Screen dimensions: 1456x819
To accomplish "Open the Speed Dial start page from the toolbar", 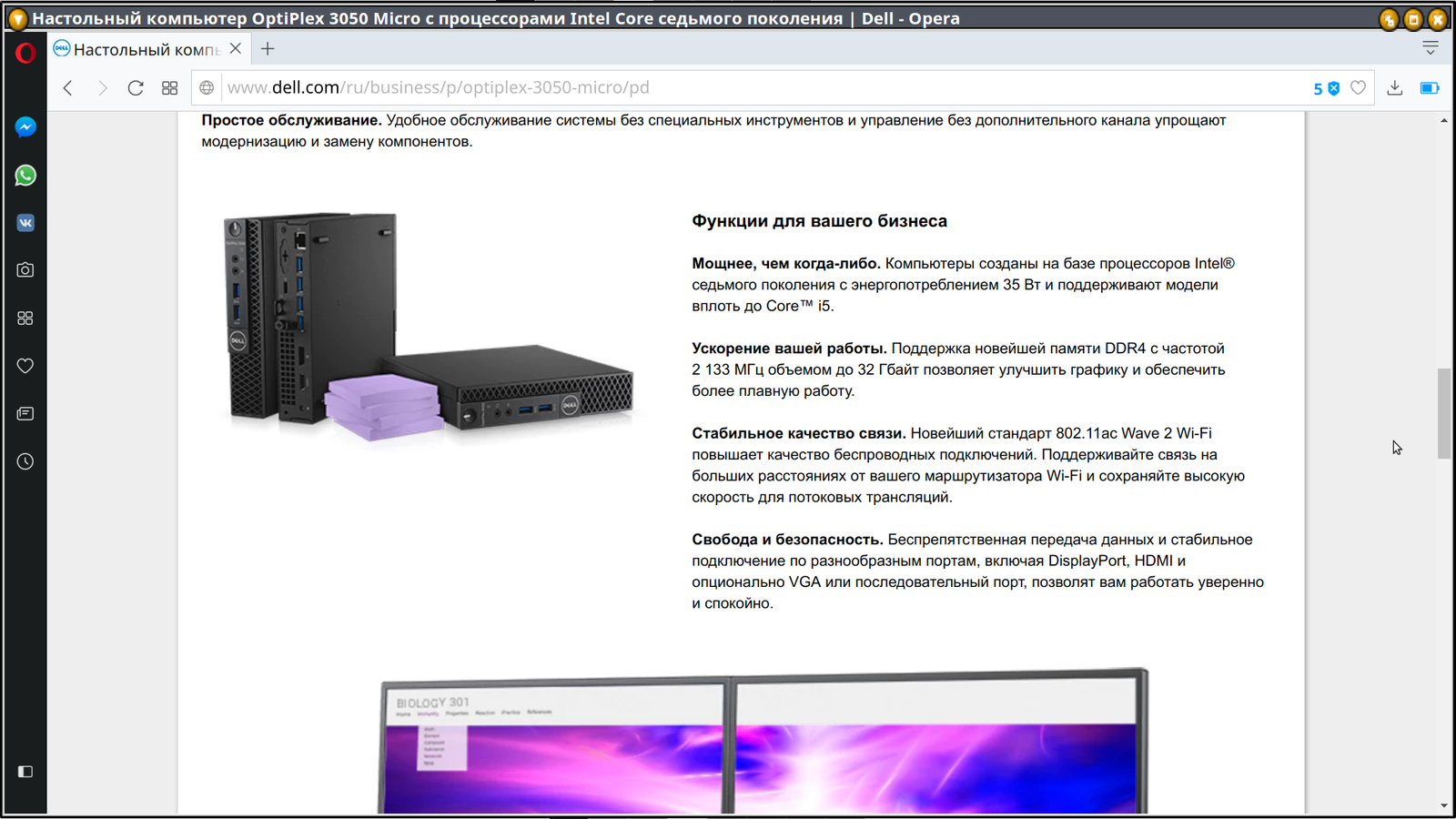I will 169,87.
